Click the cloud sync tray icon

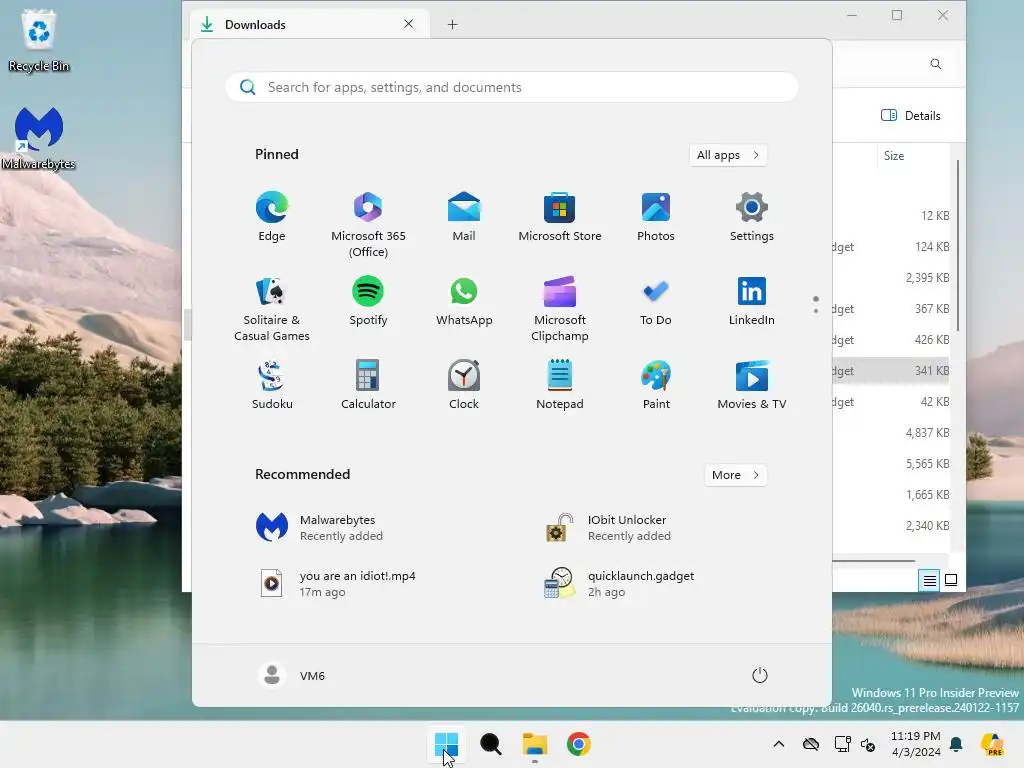[811, 744]
